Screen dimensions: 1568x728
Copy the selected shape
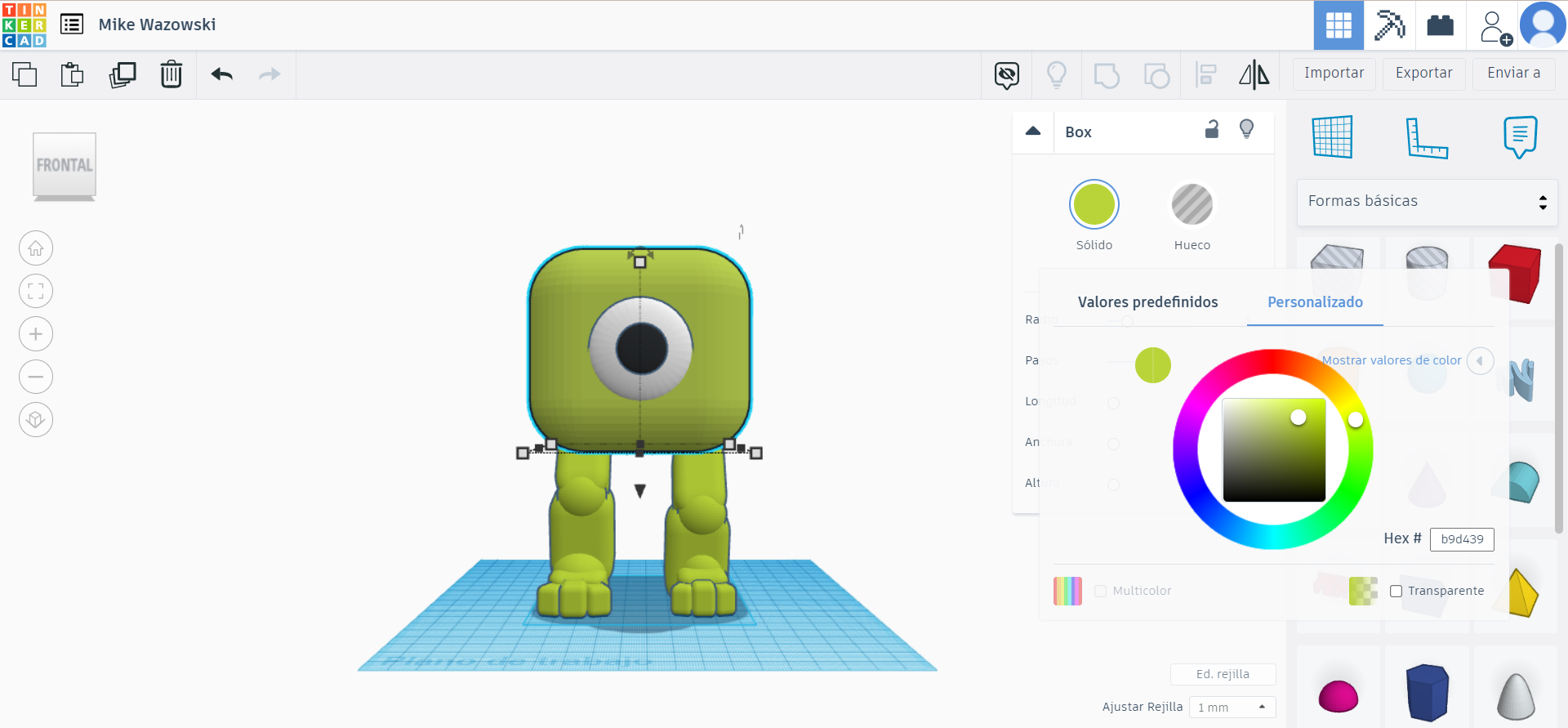[x=24, y=74]
